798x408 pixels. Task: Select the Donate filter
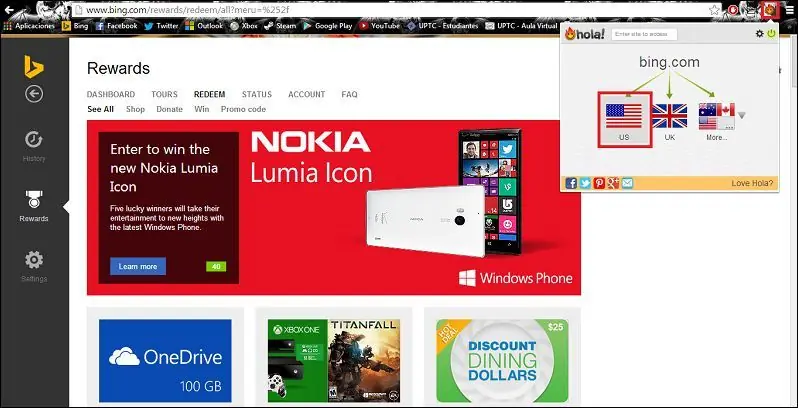[169, 109]
